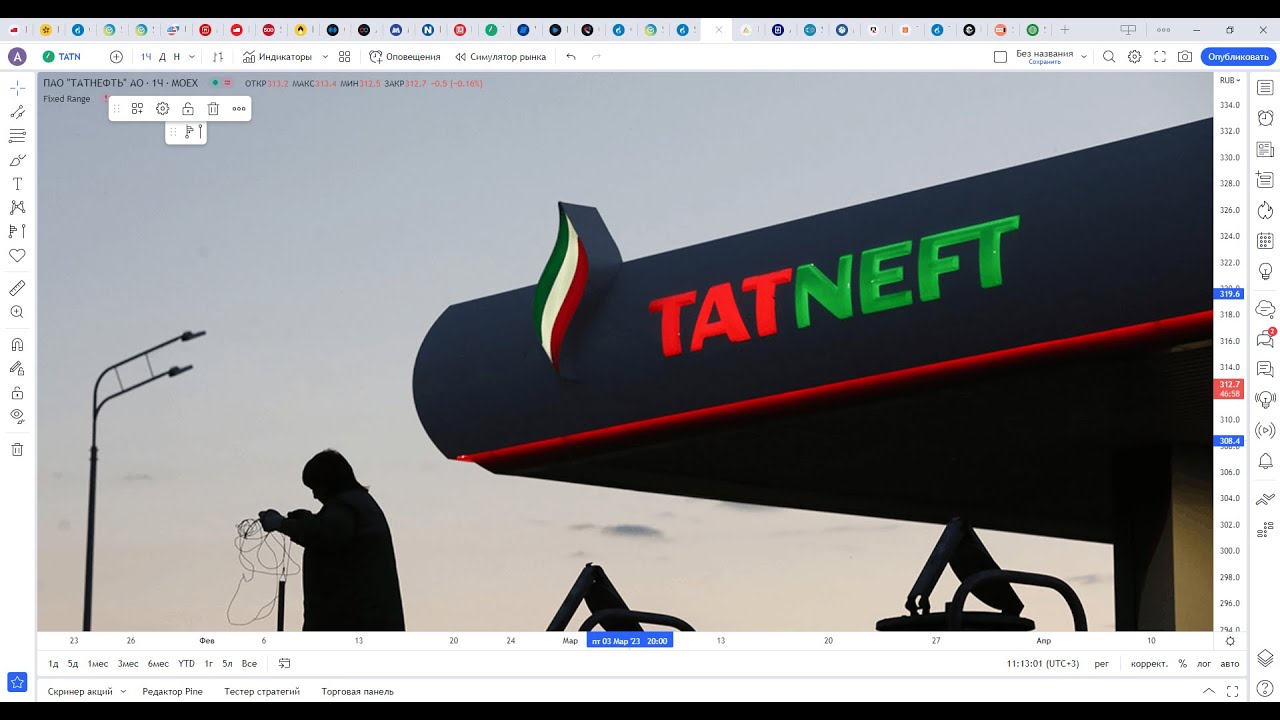Screen dimensions: 1280x720
Task: Open the alerts alarm clock panel
Action: coord(1265,118)
